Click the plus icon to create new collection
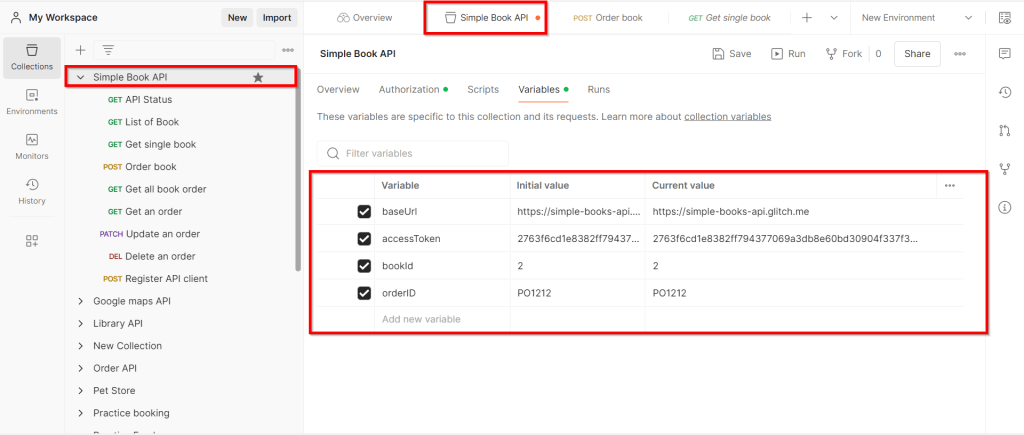Image resolution: width=1024 pixels, height=435 pixels. click(81, 50)
